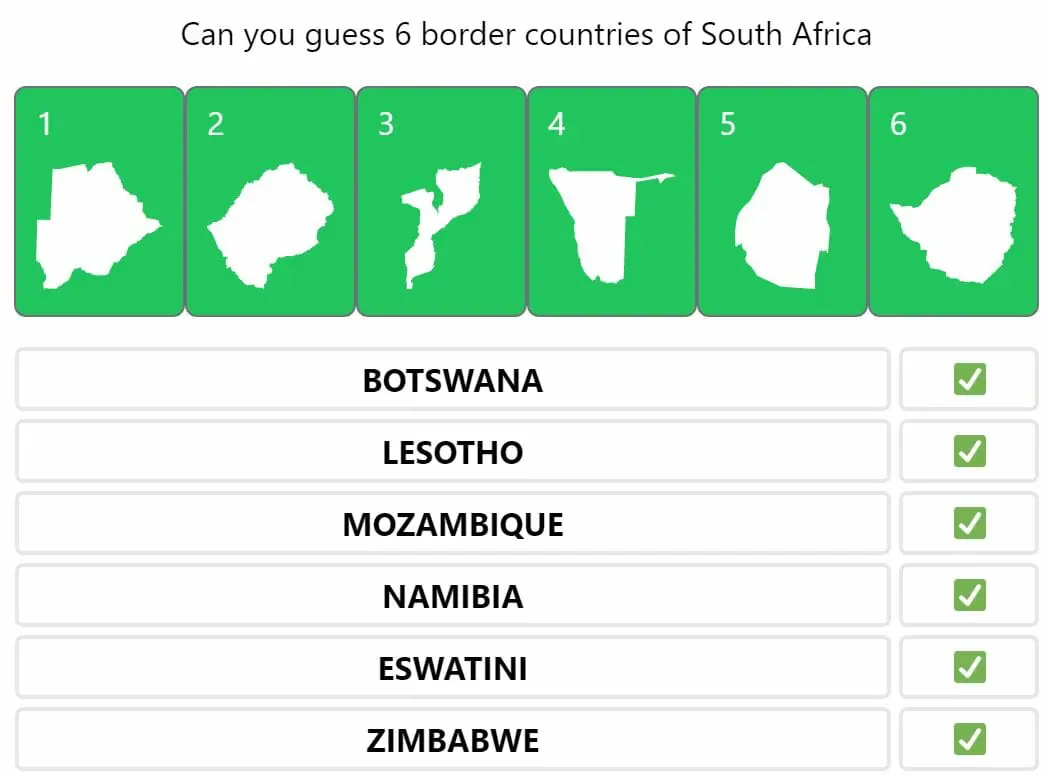
Task: Select the Lesotho answer field
Action: coord(452,452)
